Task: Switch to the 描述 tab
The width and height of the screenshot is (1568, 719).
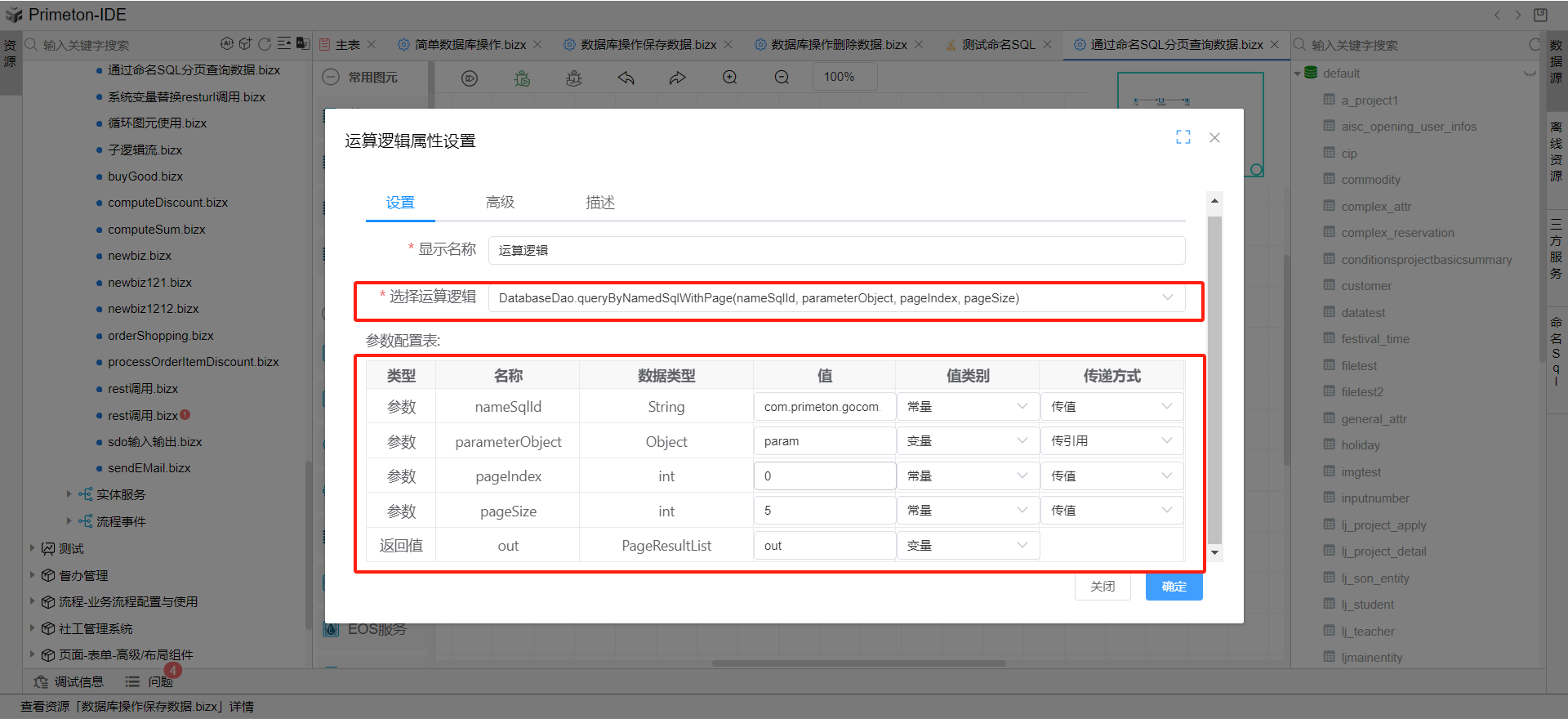Action: coord(599,203)
